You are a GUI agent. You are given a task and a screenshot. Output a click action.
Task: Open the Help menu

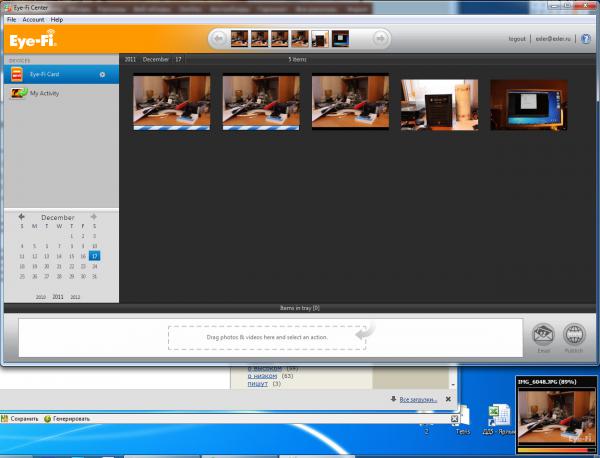pyautogui.click(x=57, y=20)
